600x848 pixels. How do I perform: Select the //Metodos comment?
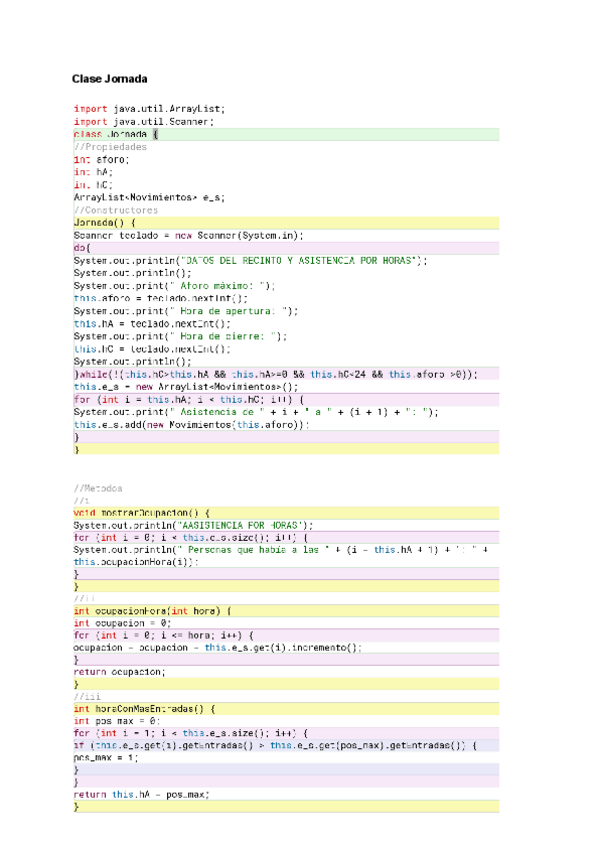click(x=98, y=488)
